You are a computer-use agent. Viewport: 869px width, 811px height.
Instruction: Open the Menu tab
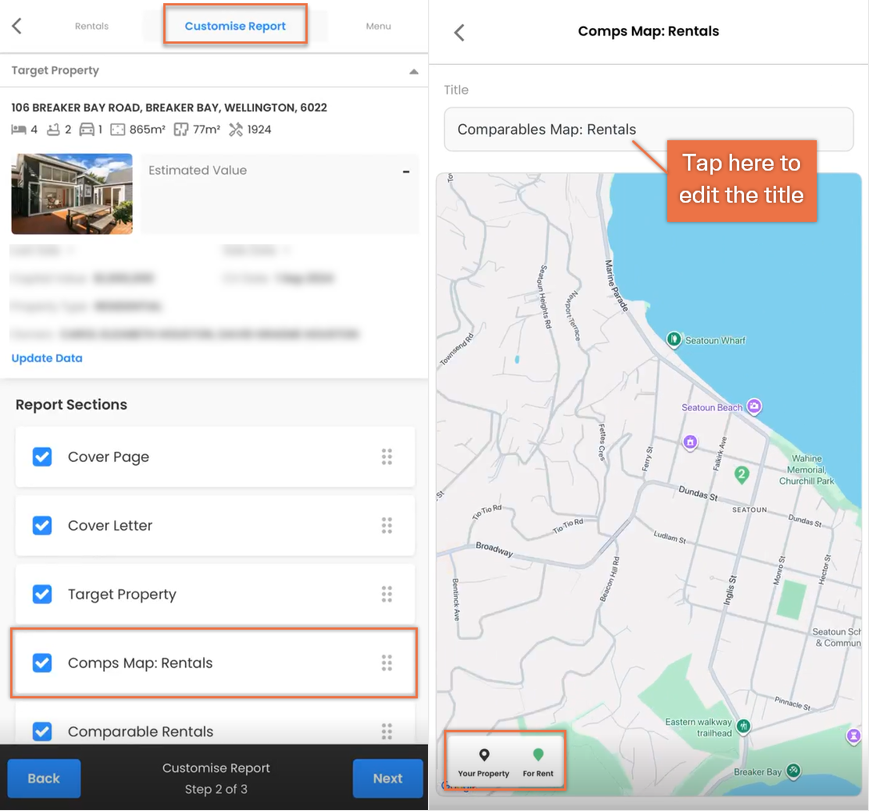point(379,26)
